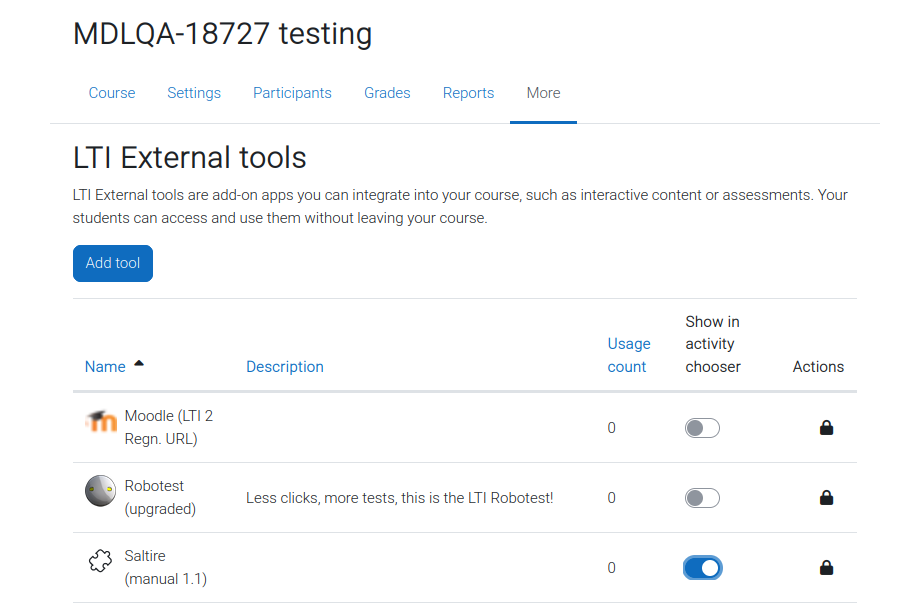
Task: Disable activity chooser for Saltire (manual 1.1)
Action: (702, 568)
